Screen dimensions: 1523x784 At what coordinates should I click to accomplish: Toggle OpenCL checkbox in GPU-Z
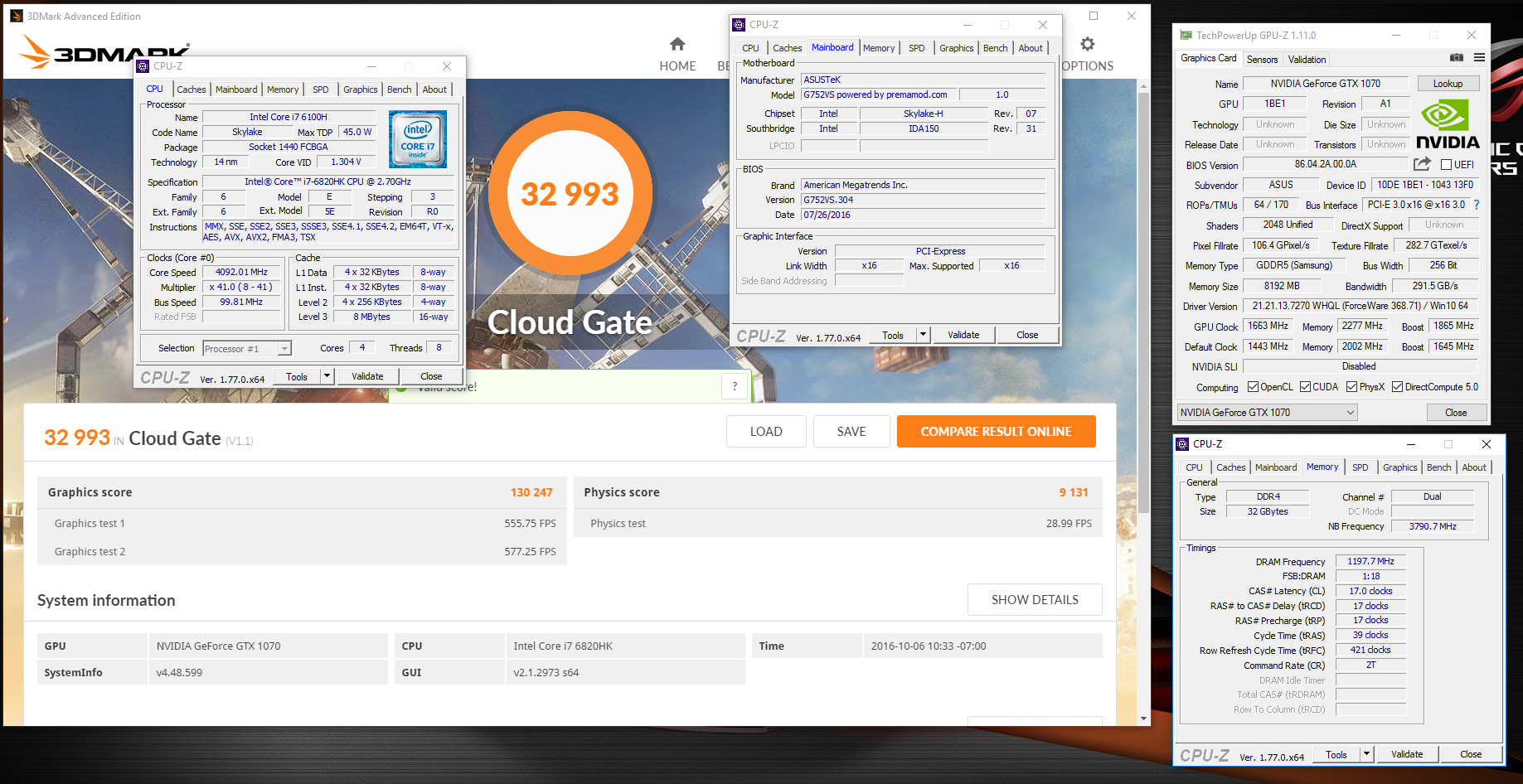coord(1253,387)
